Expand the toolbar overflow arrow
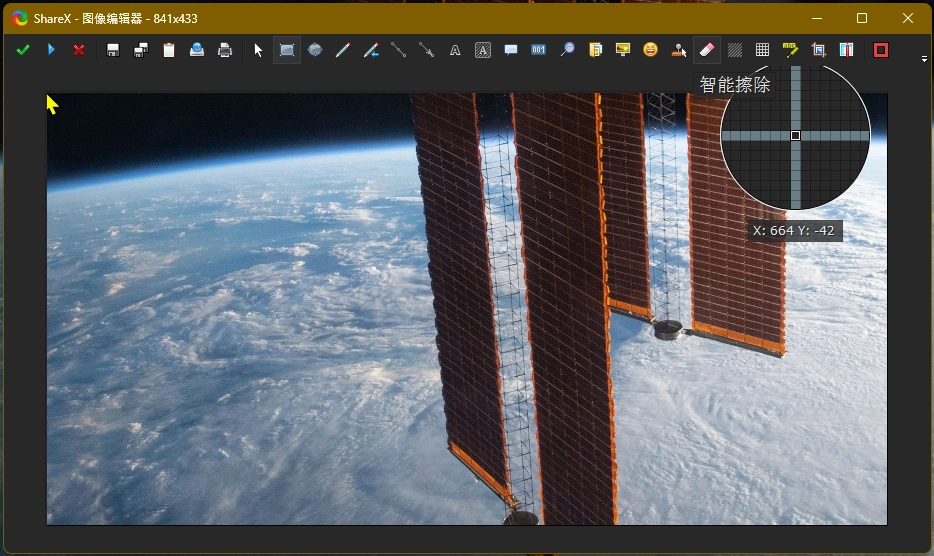934x556 pixels. 924,60
